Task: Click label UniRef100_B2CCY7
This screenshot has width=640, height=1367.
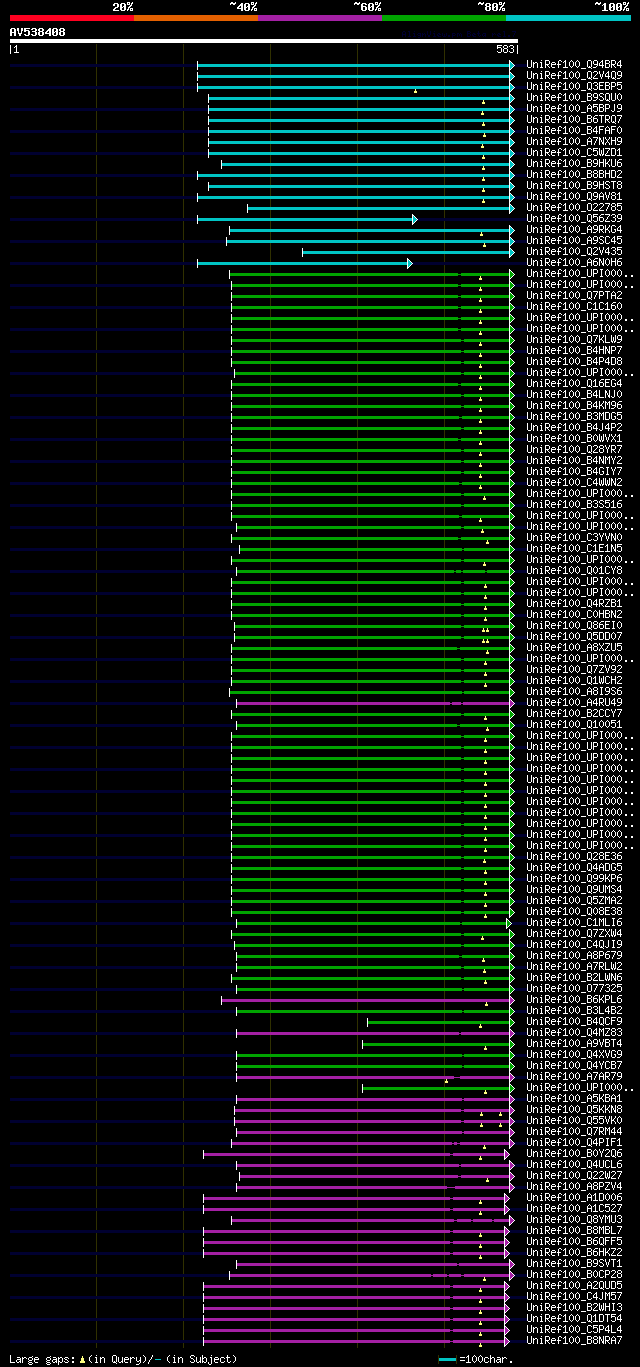Action: pos(574,714)
